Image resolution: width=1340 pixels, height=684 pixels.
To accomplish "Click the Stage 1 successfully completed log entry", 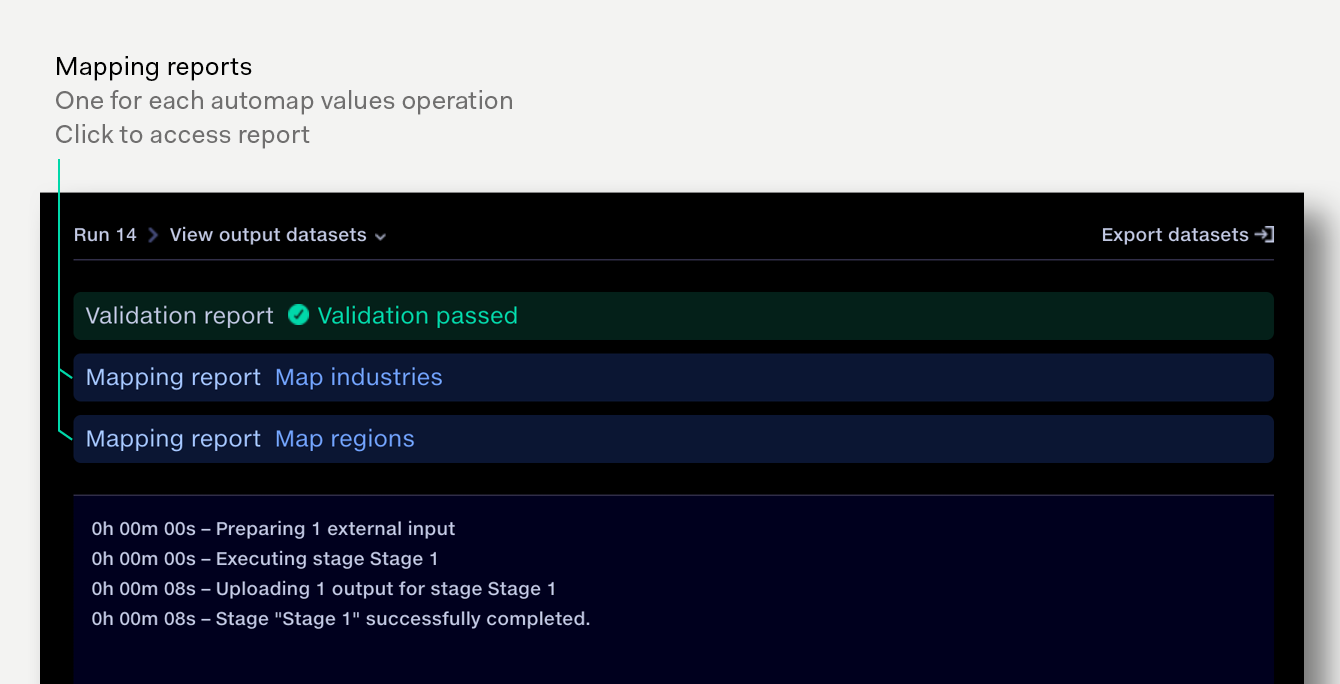I will tap(341, 618).
